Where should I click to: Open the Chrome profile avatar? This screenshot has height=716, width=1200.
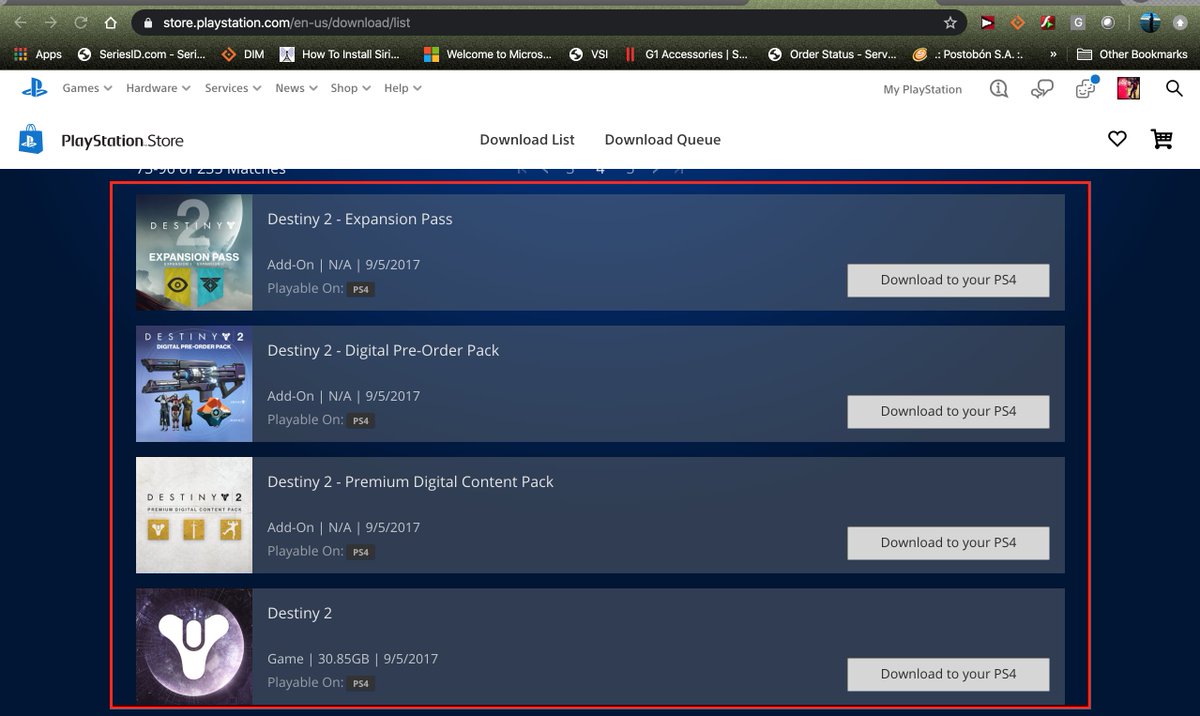click(1150, 22)
